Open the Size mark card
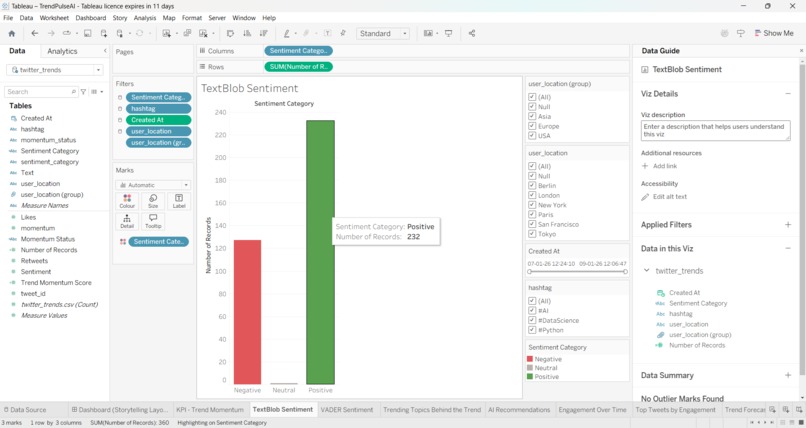Screen dimensions: 806x428 point(153,201)
